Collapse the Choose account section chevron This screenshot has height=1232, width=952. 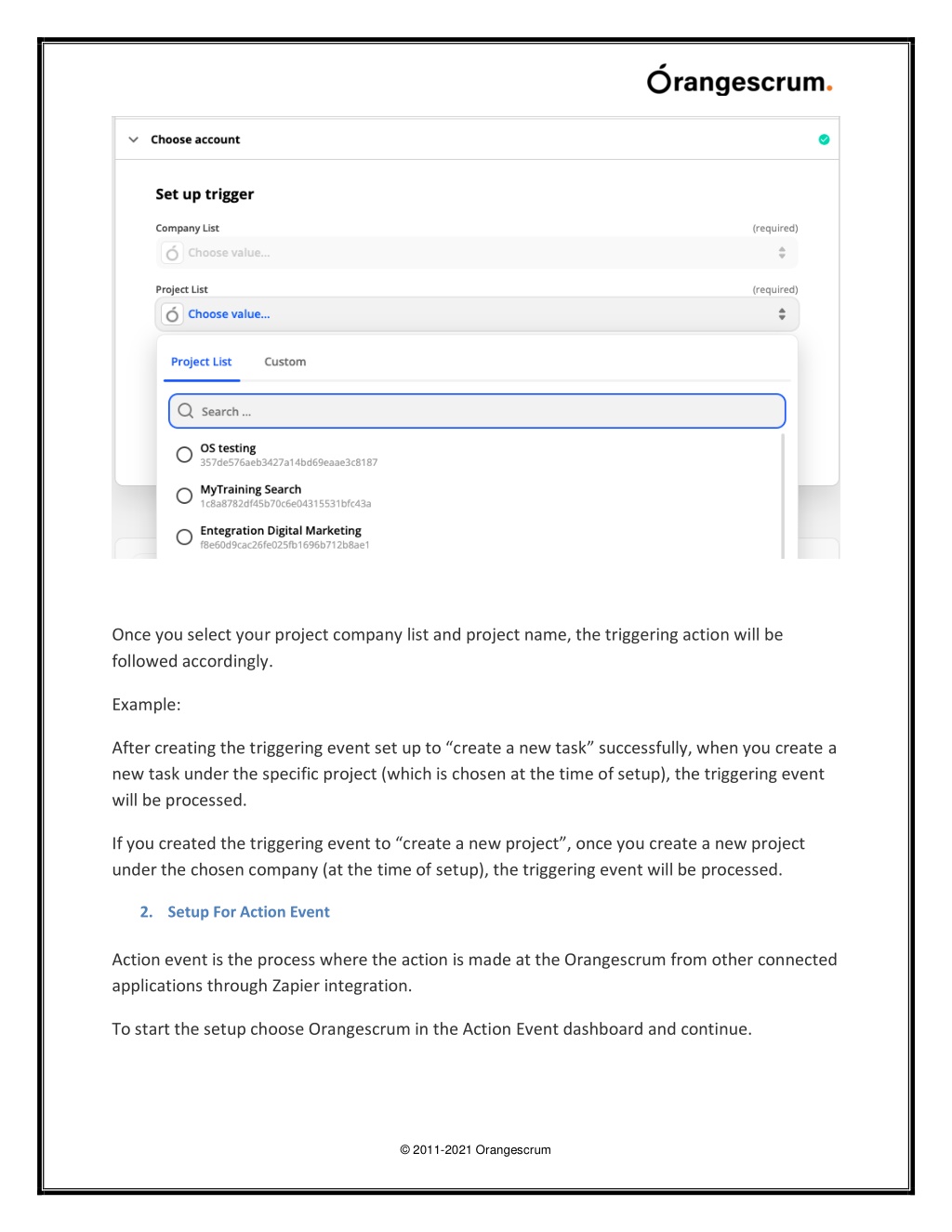133,139
